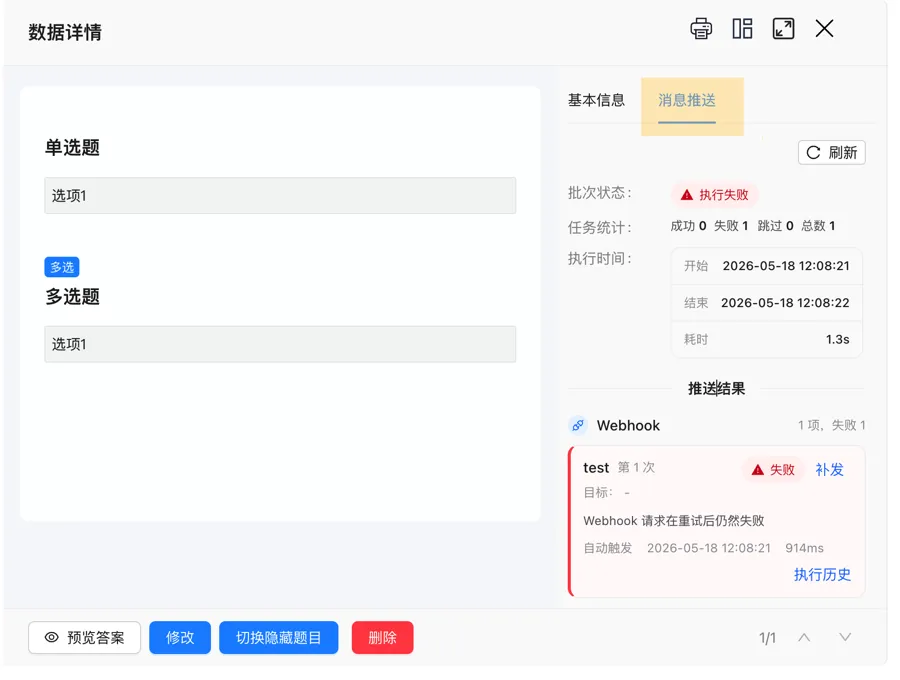Screen dimensions: 900x680
Task: Expand dialog to fullscreen
Action: coord(783,29)
